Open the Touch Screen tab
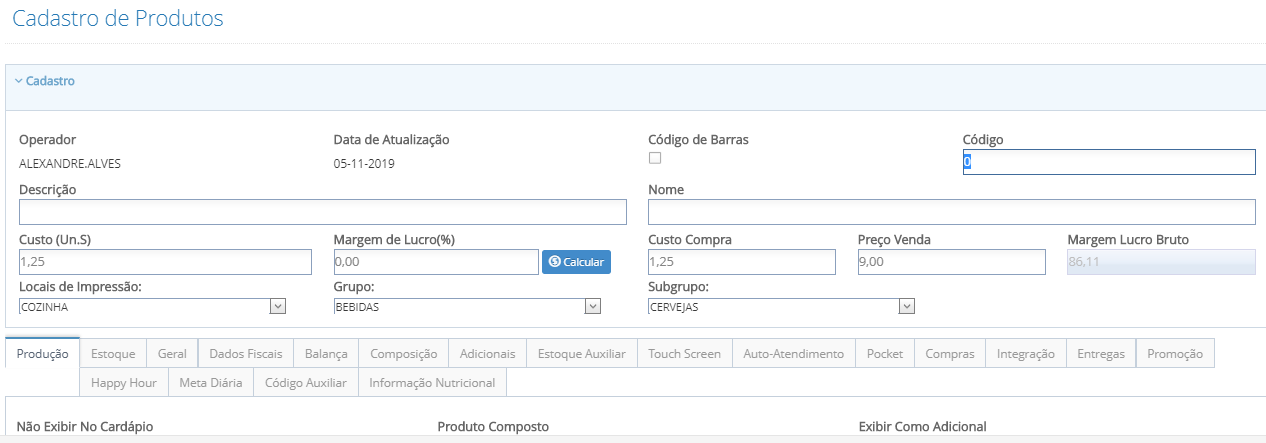The width and height of the screenshot is (1266, 443). point(684,354)
